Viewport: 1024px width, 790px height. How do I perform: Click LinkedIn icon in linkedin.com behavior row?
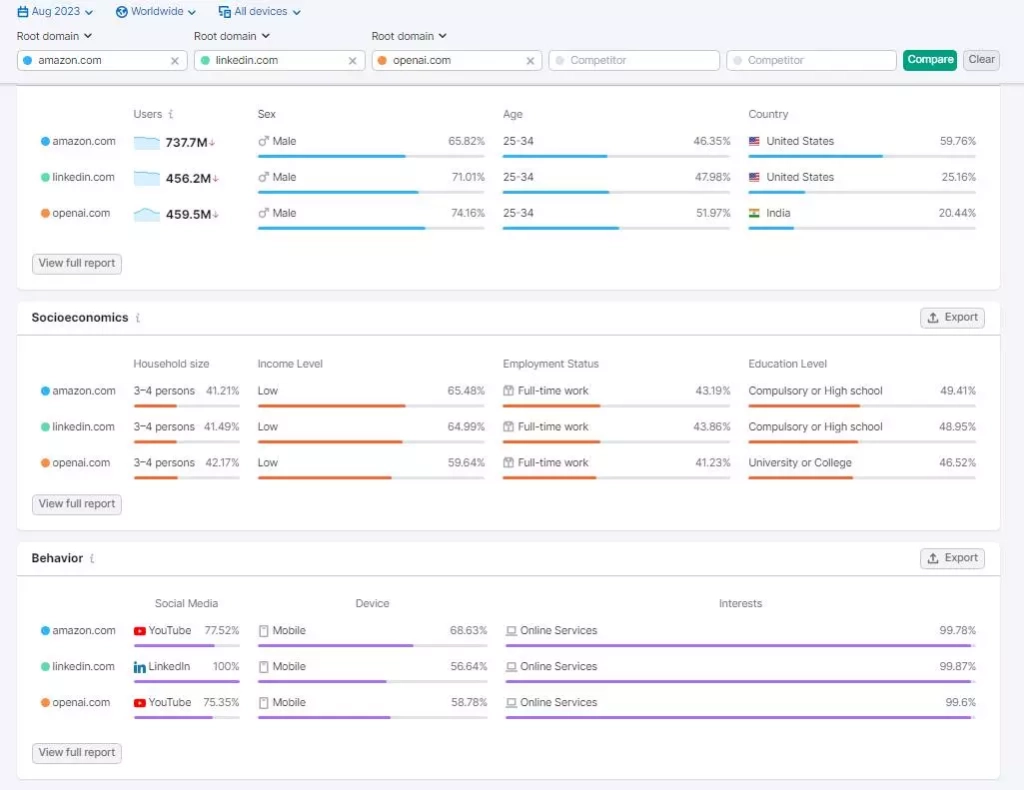point(140,667)
